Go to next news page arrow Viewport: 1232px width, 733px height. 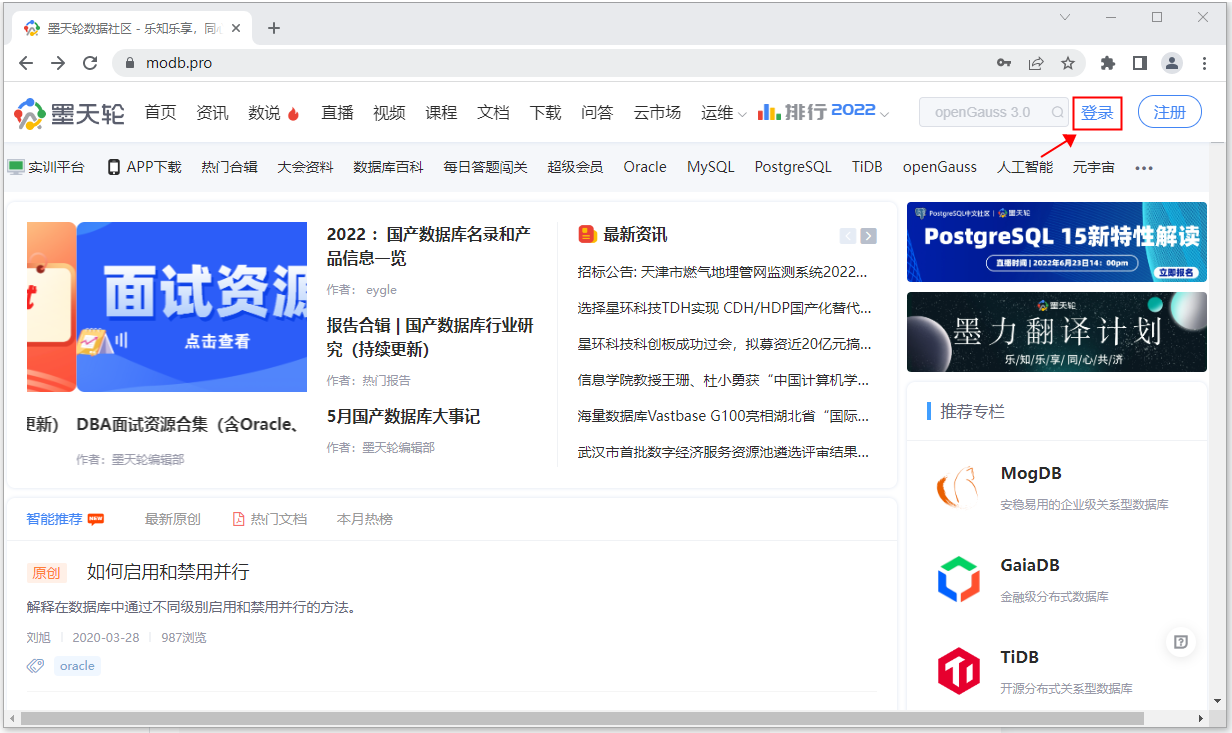(869, 236)
